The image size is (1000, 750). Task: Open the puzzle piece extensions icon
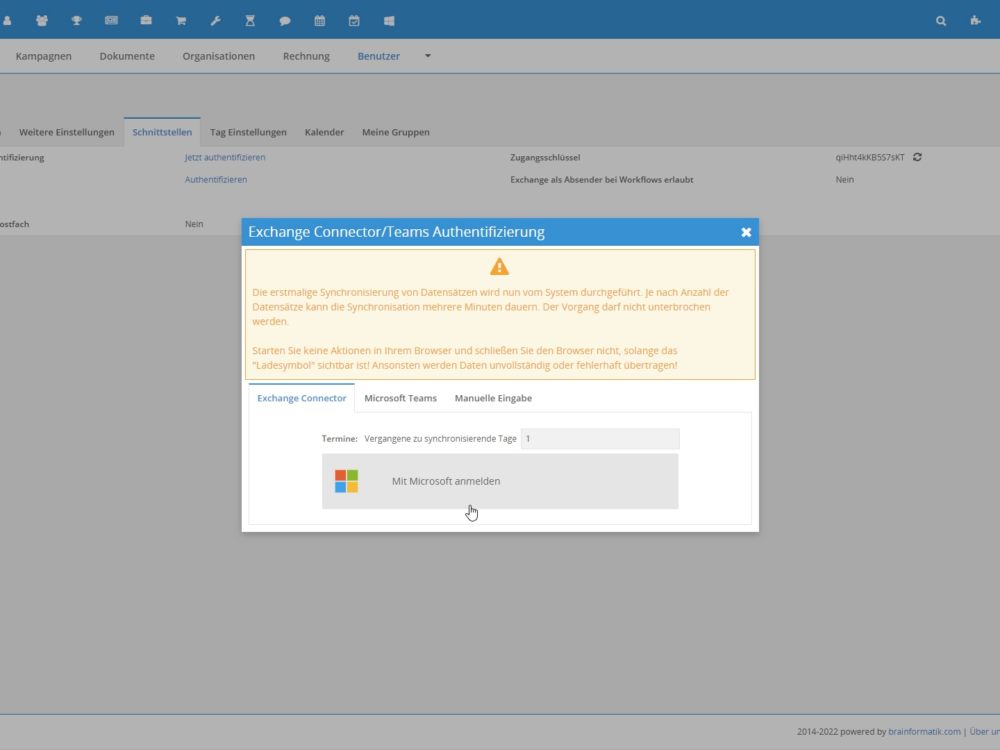click(x=975, y=20)
